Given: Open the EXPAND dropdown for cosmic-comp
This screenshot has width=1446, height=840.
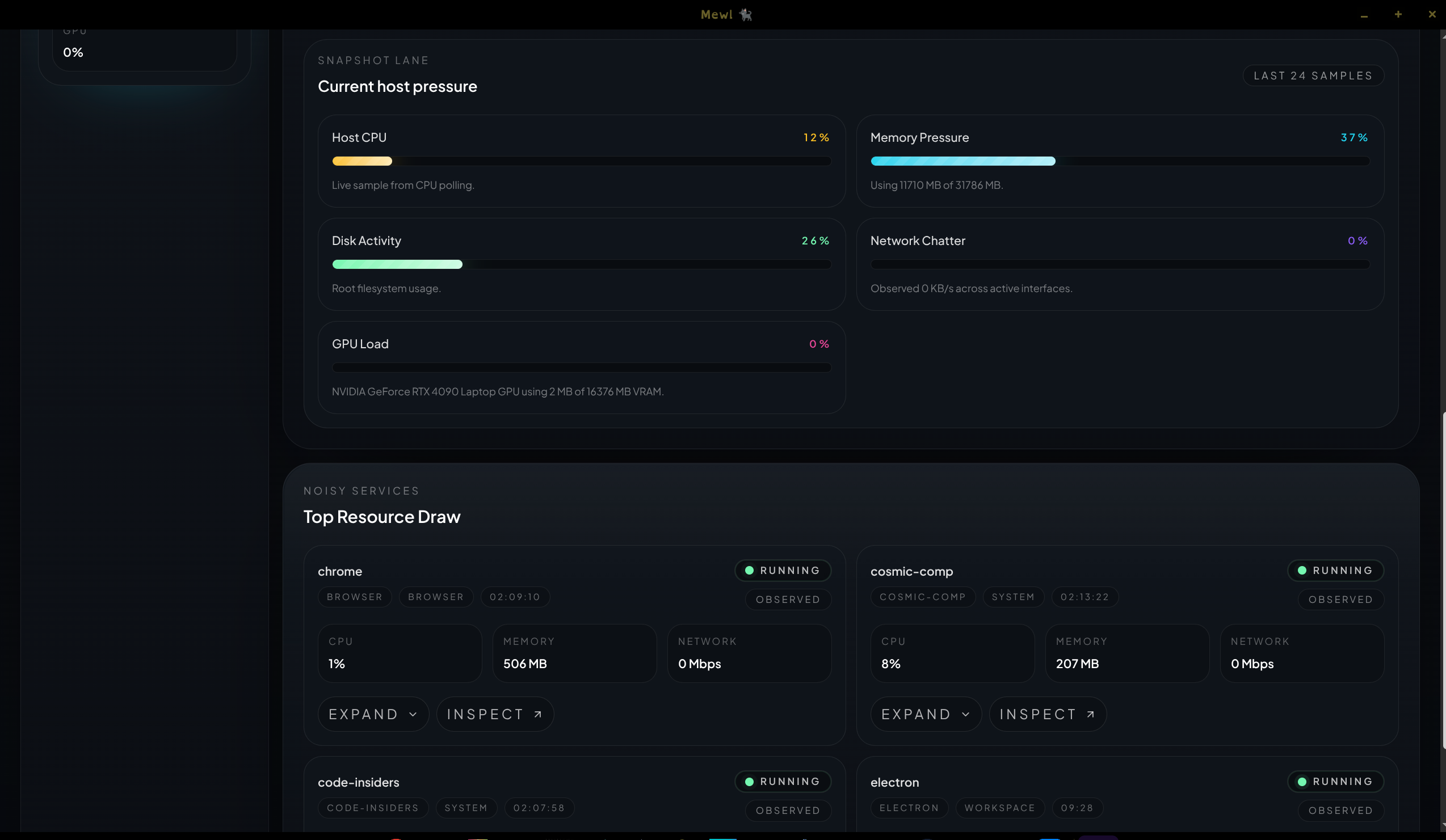Looking at the screenshot, I should (x=925, y=714).
